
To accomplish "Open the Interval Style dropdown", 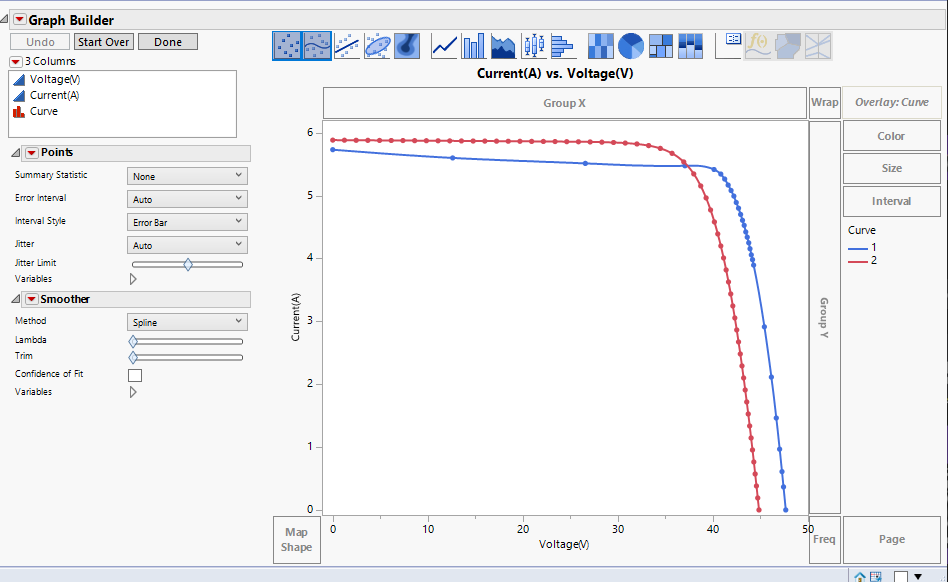I will coord(187,222).
